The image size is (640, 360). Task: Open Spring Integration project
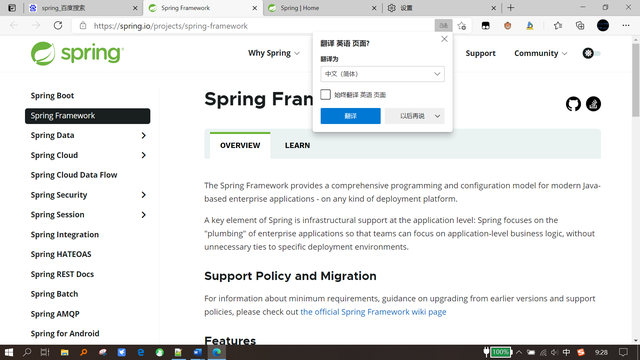point(64,234)
